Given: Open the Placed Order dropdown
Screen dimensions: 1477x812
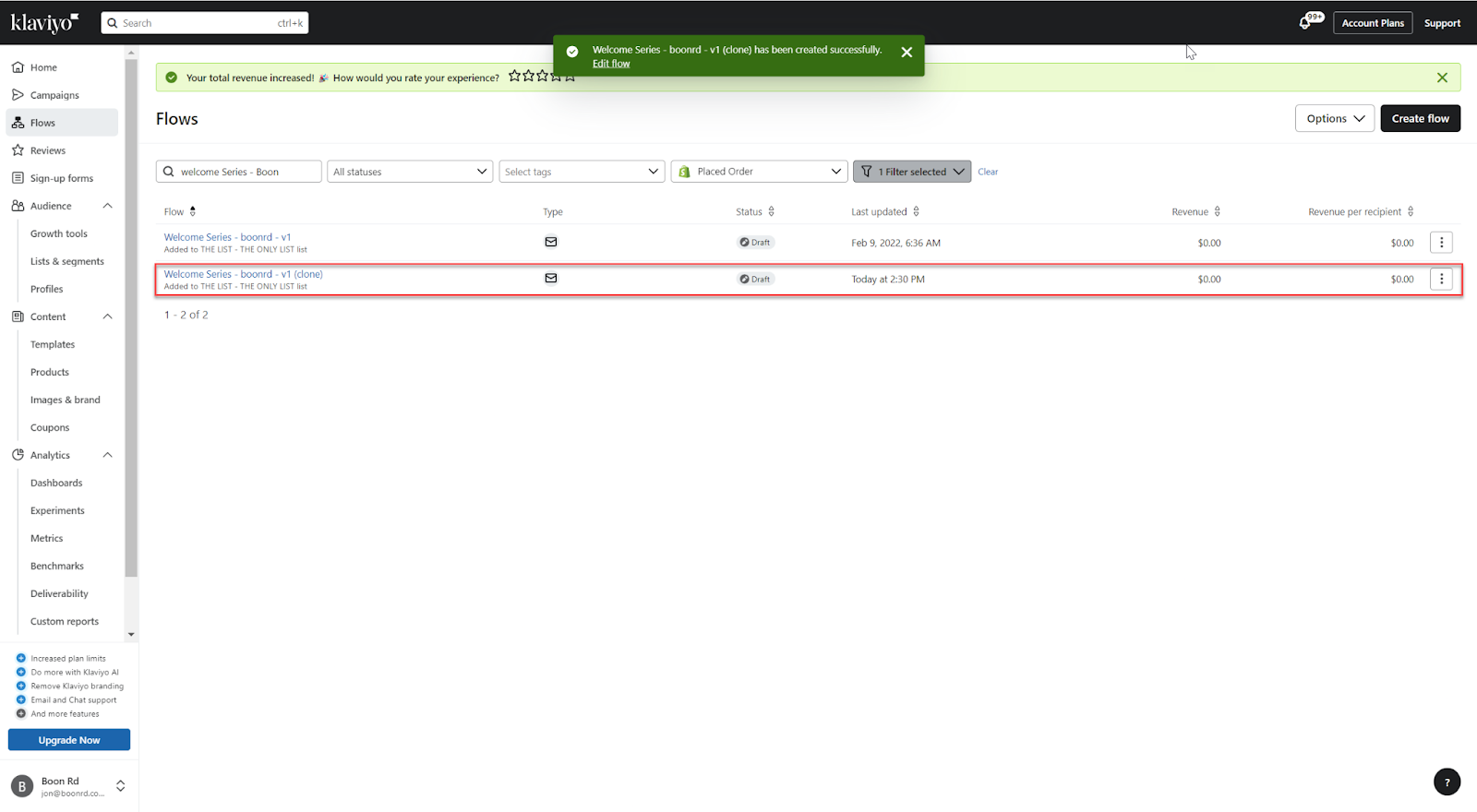Looking at the screenshot, I should pos(759,172).
